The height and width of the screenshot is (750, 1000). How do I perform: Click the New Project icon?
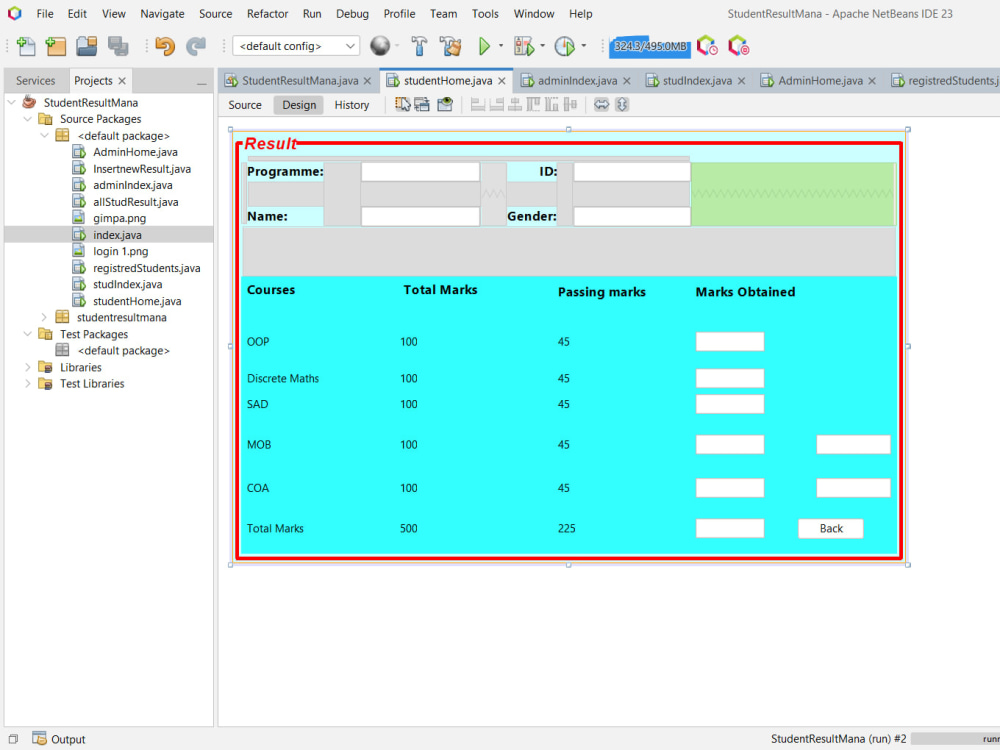[x=56, y=46]
